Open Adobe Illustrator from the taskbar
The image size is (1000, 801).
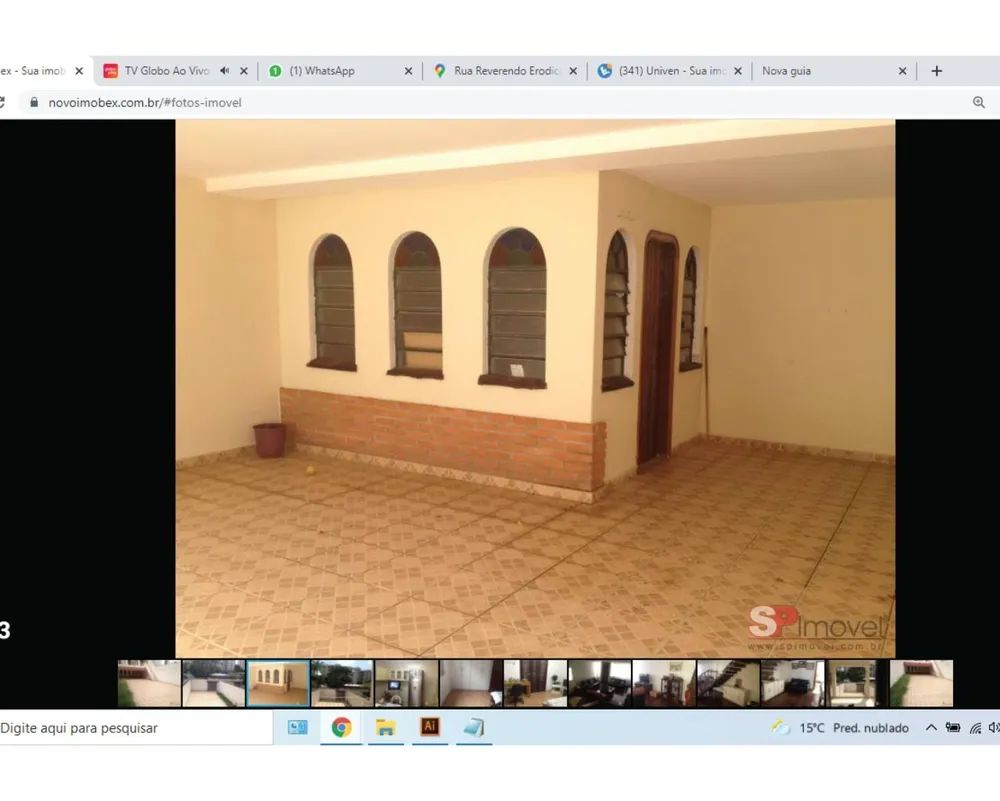point(430,727)
